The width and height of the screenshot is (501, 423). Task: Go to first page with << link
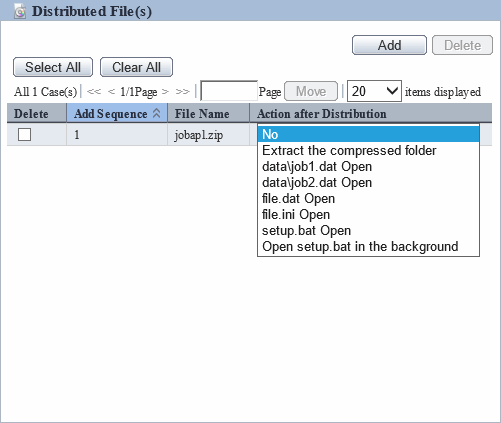94,91
